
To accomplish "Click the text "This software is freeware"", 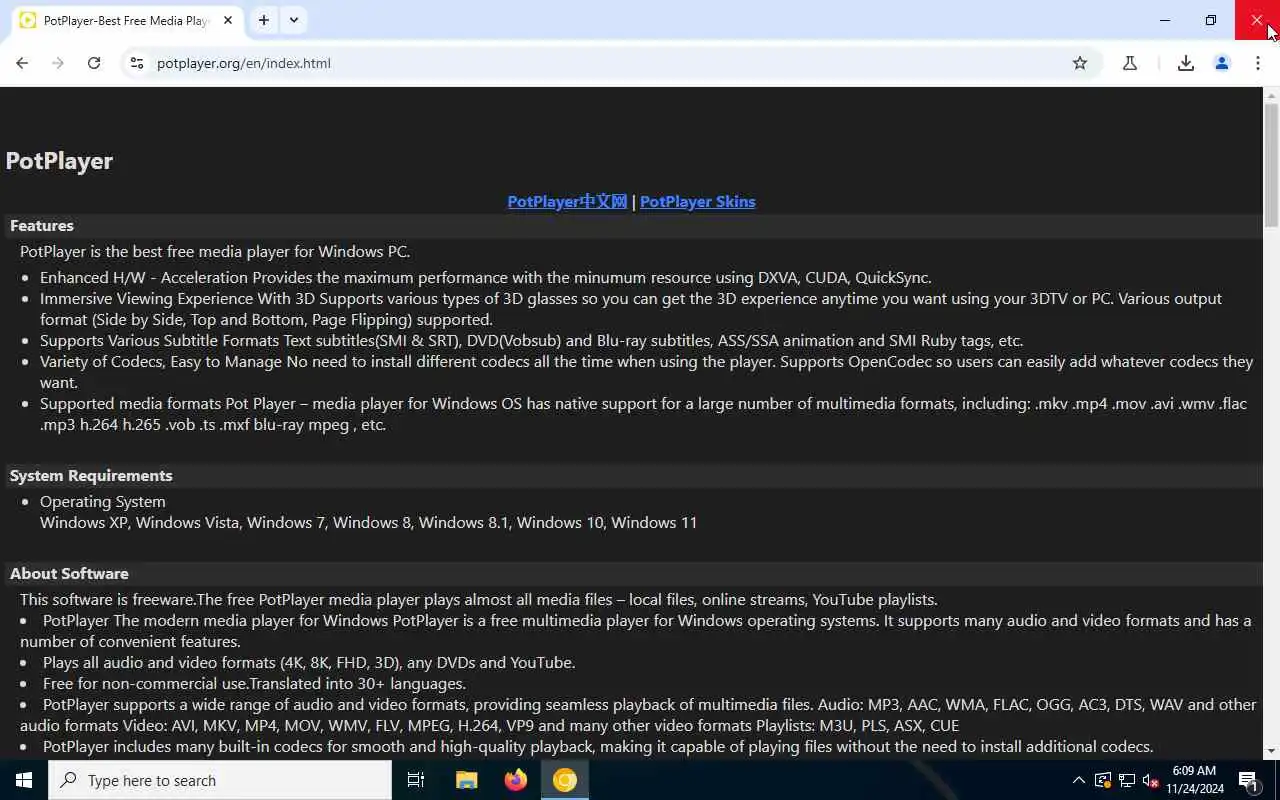I will [x=107, y=600].
